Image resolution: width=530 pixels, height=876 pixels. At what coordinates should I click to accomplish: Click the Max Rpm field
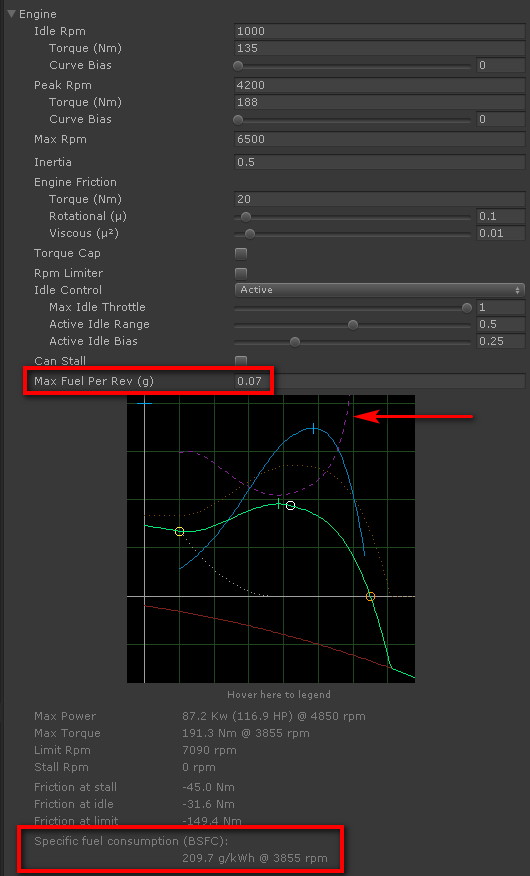tap(379, 140)
